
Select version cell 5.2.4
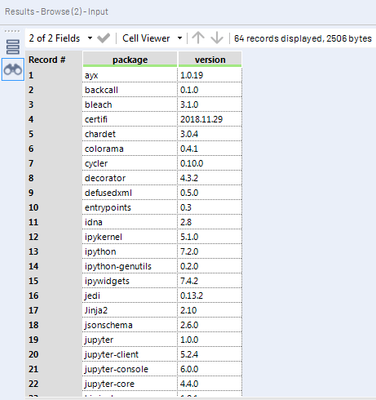(210, 354)
